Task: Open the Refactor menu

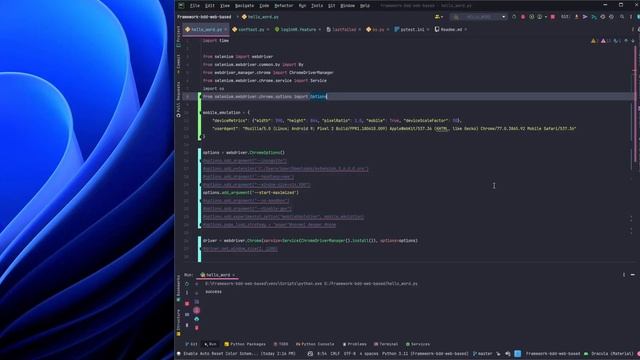Action: pyautogui.click(x=284, y=6)
